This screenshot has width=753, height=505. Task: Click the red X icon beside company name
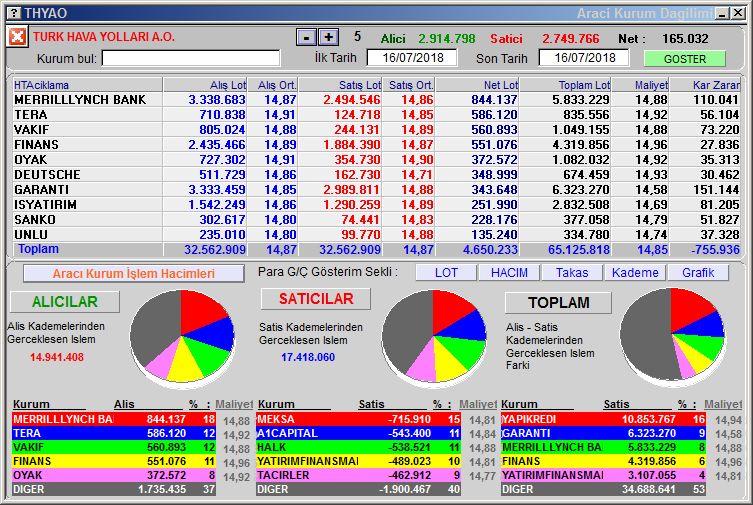[x=17, y=37]
